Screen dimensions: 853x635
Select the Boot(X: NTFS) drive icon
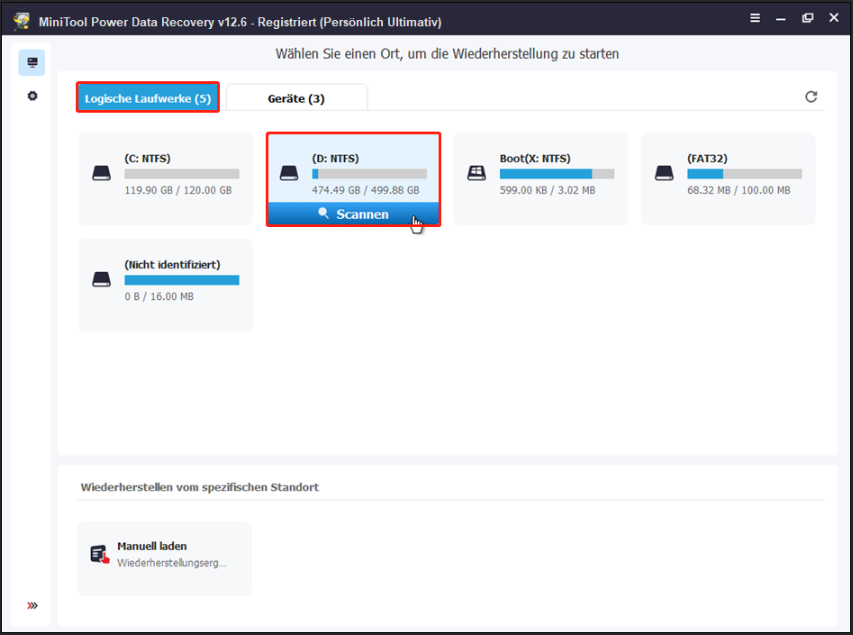tap(477, 174)
